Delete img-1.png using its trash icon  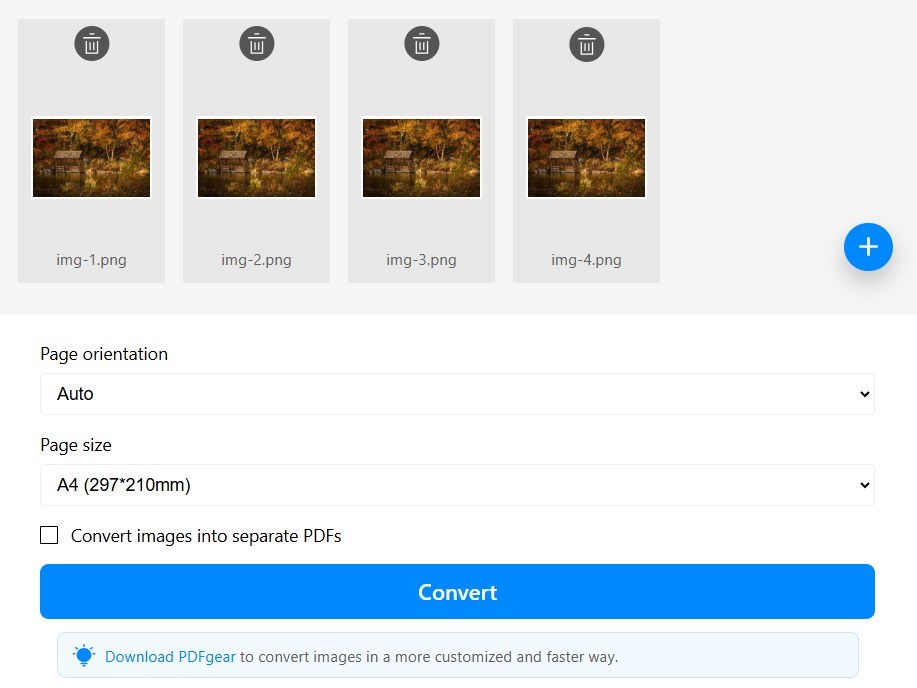point(91,43)
